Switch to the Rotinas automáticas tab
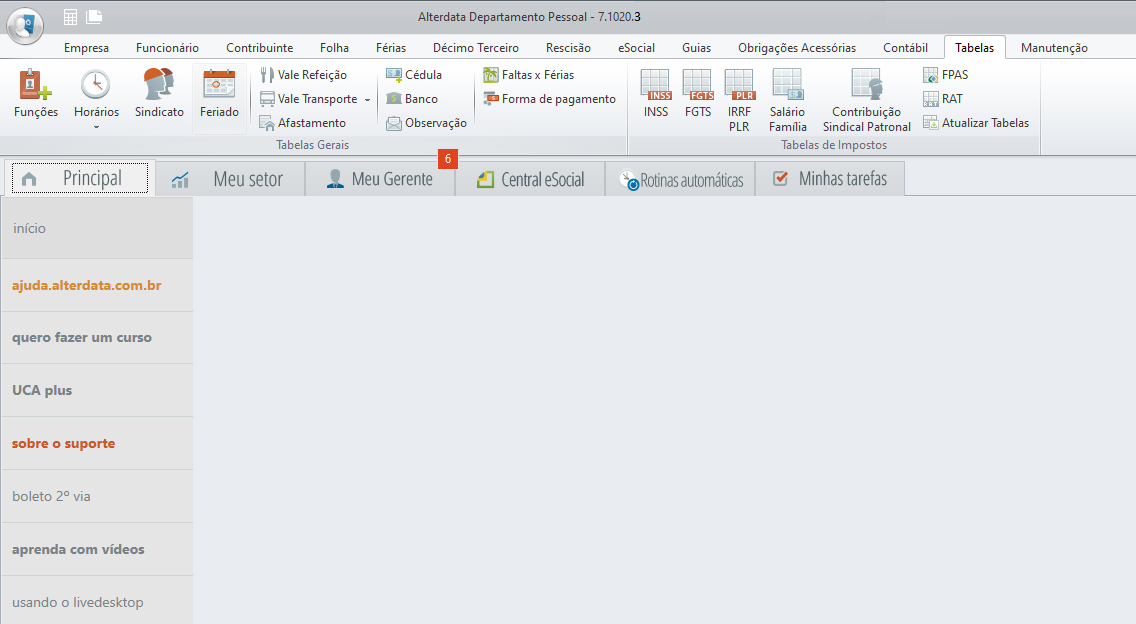This screenshot has height=624, width=1136. tap(680, 178)
